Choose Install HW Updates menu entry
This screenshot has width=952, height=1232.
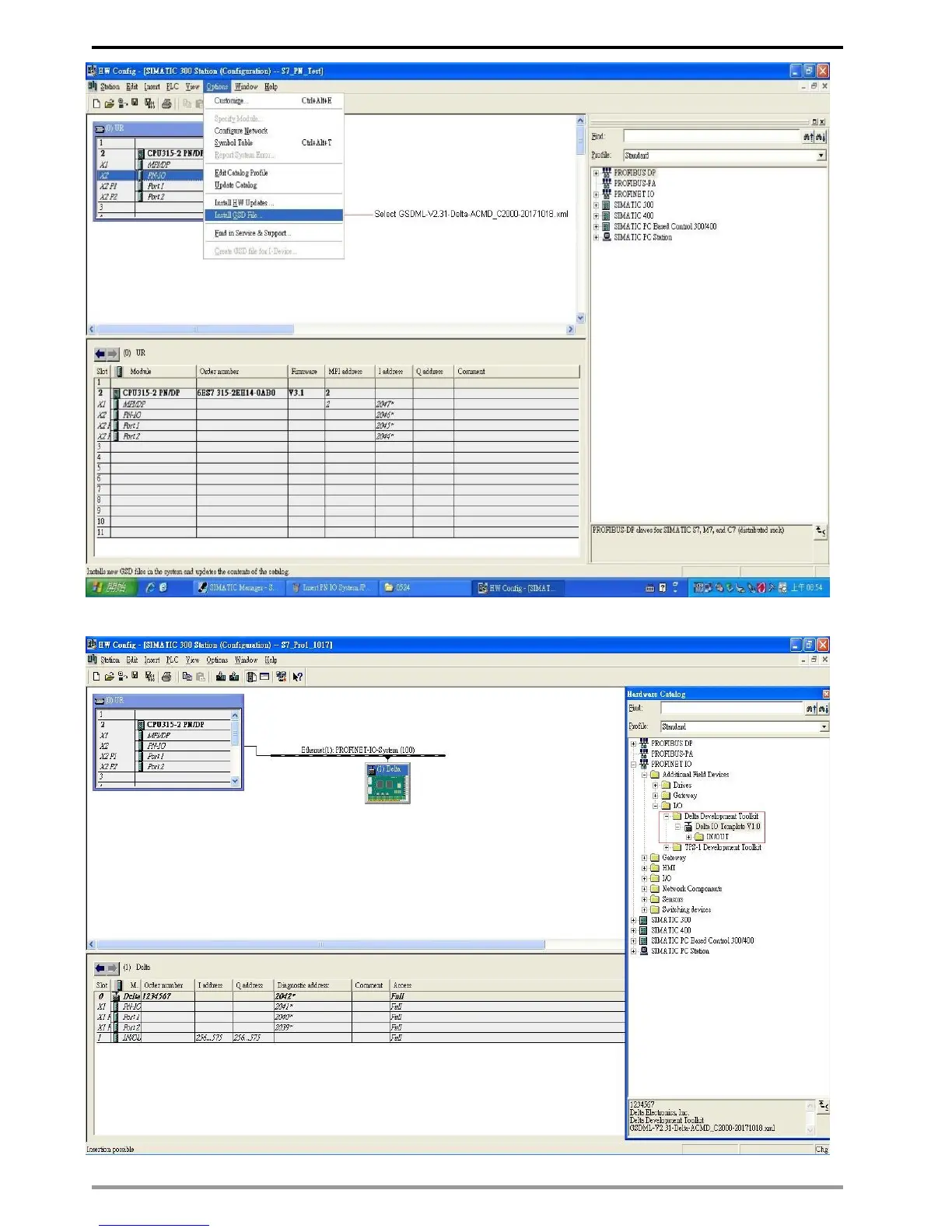(274, 203)
